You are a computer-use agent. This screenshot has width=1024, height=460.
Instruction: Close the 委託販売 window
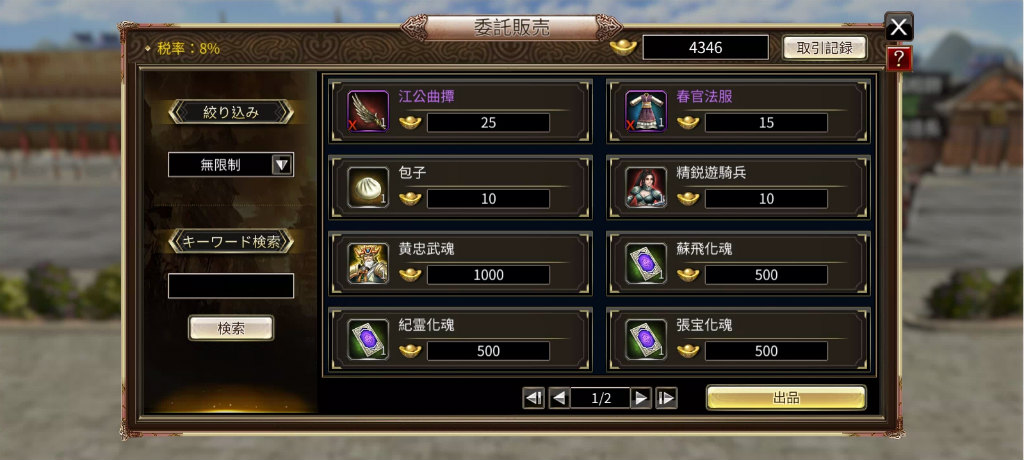(x=899, y=27)
